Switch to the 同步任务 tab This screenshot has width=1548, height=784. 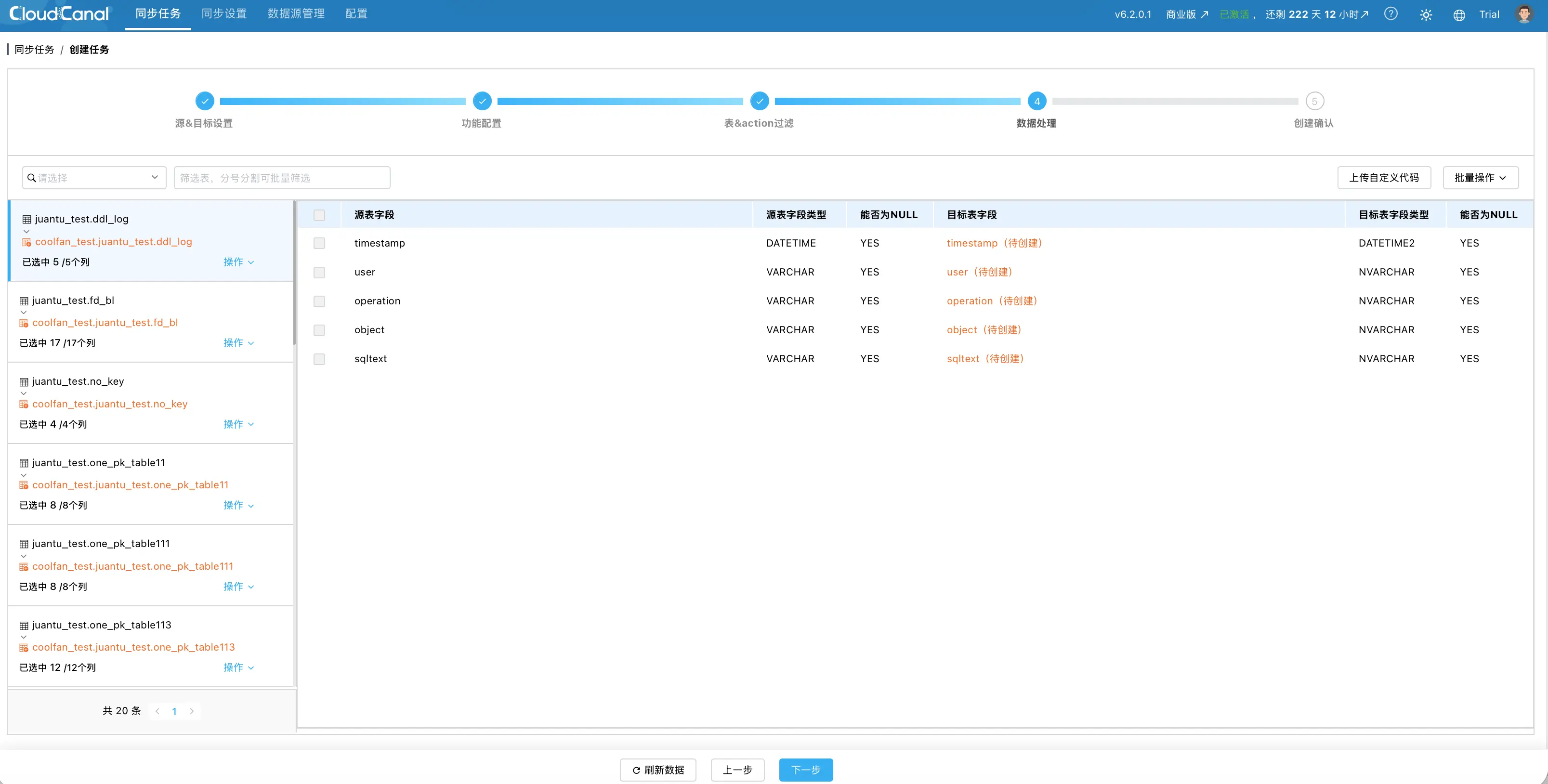(x=158, y=14)
